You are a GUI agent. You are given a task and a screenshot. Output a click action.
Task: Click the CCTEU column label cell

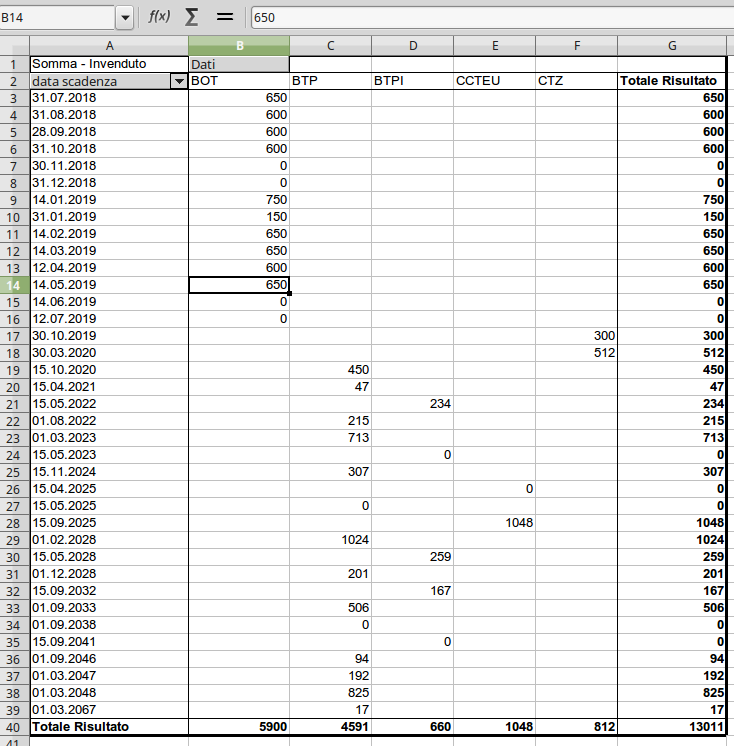click(495, 81)
